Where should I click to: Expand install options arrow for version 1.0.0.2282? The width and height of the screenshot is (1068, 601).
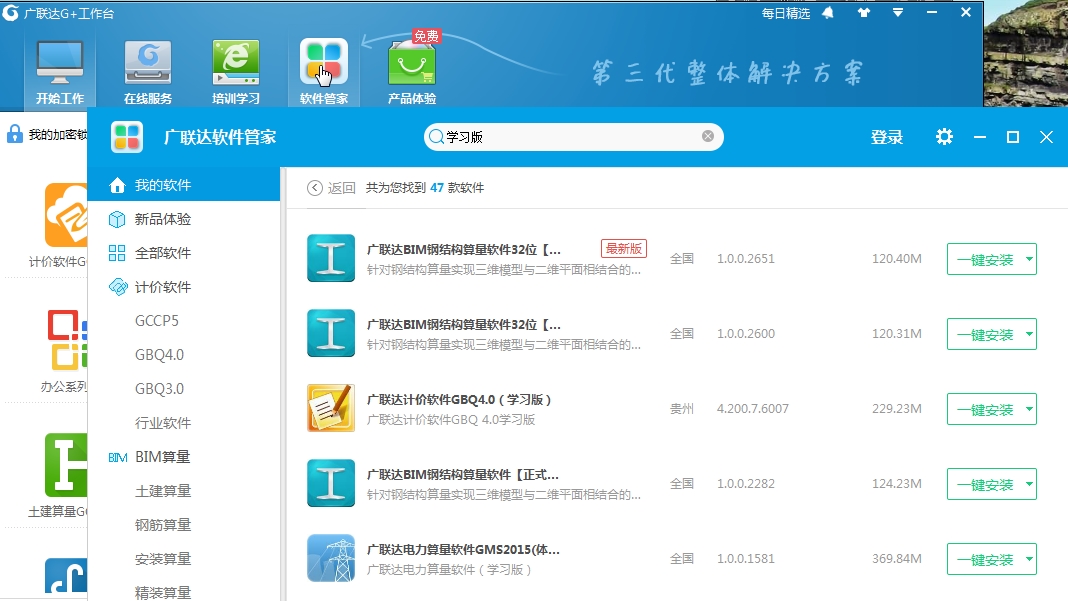[x=1029, y=484]
